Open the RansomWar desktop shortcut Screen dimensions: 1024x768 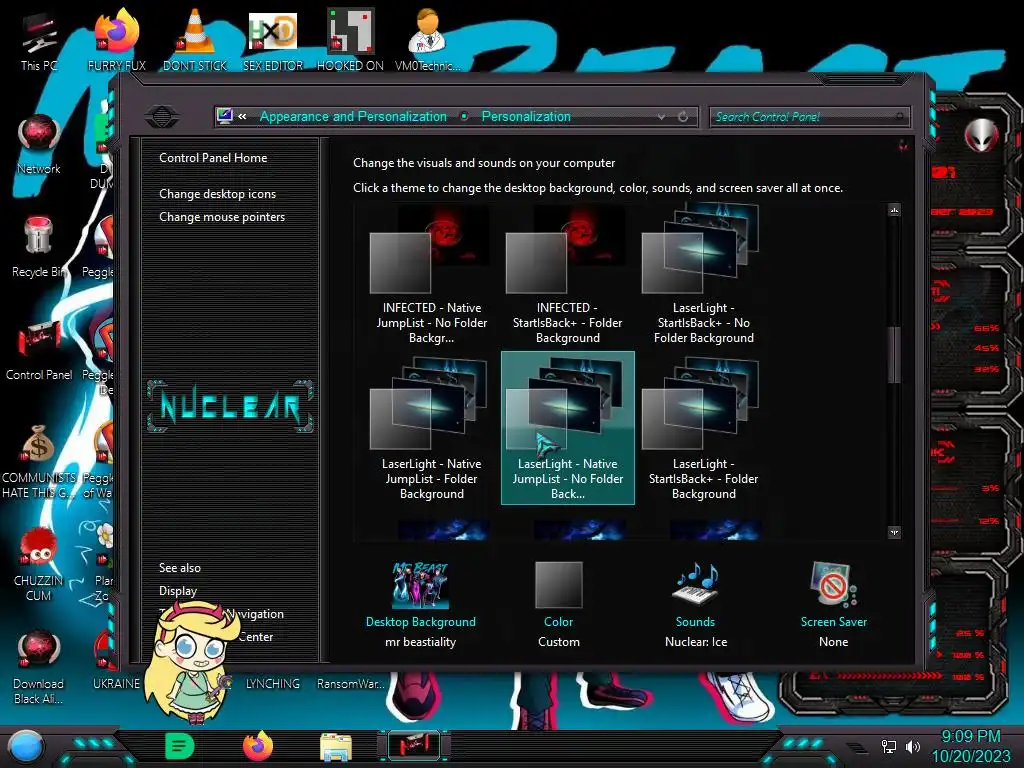351,683
